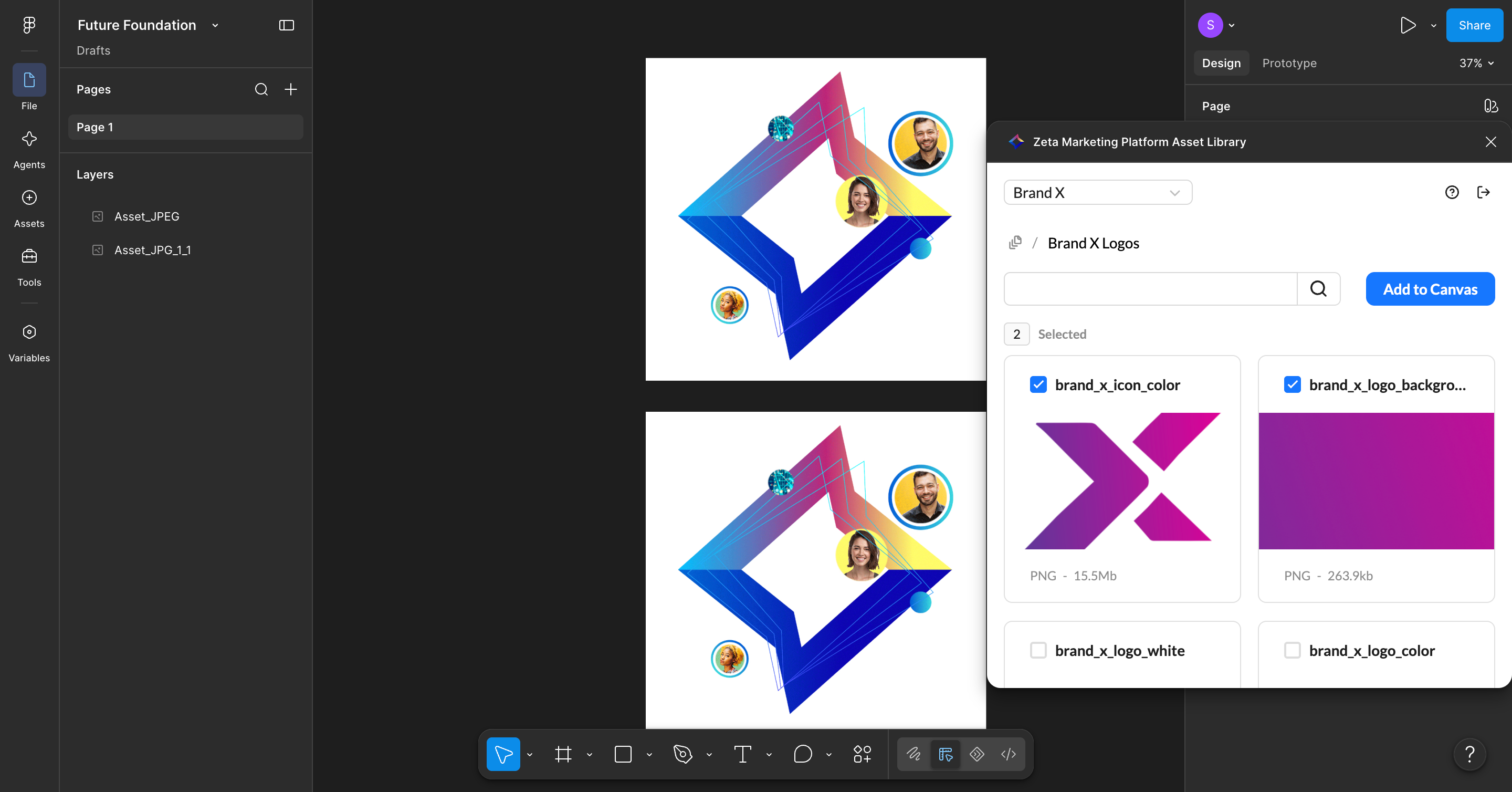Screen dimensions: 1512x792
Task: Select the Comment tool
Action: (x=802, y=754)
